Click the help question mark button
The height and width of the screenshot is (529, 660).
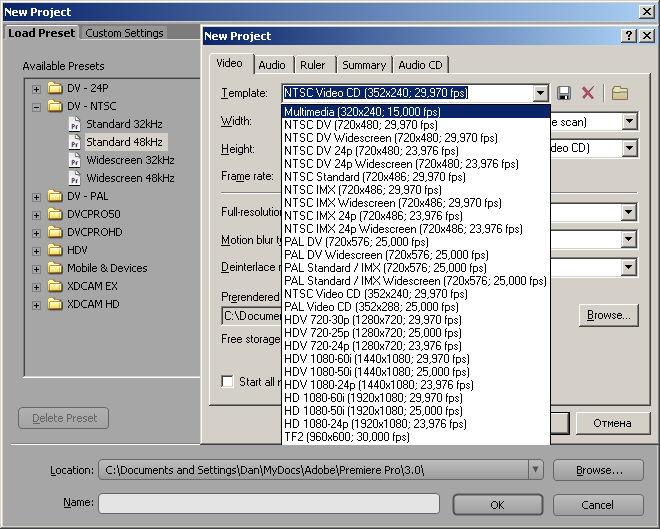(629, 35)
